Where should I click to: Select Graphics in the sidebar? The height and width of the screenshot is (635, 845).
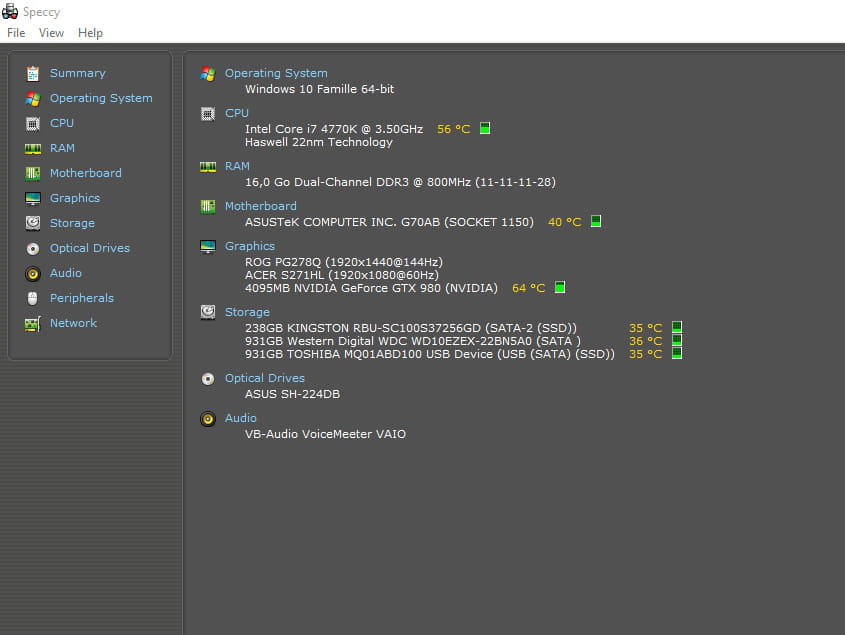coord(75,198)
